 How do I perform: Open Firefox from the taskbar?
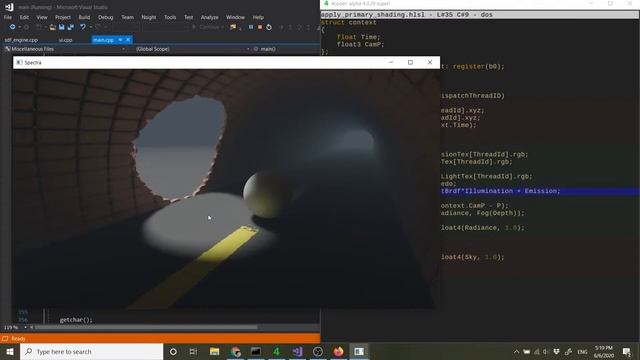[x=338, y=351]
